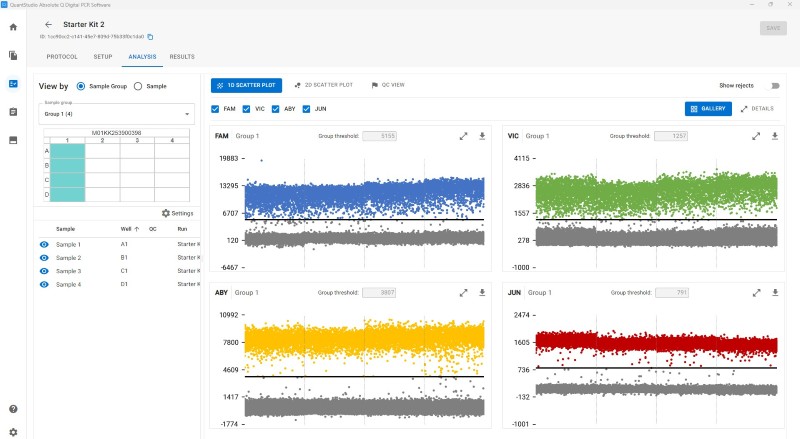Switch to 2D SCATTER PLOT view

coord(323,85)
